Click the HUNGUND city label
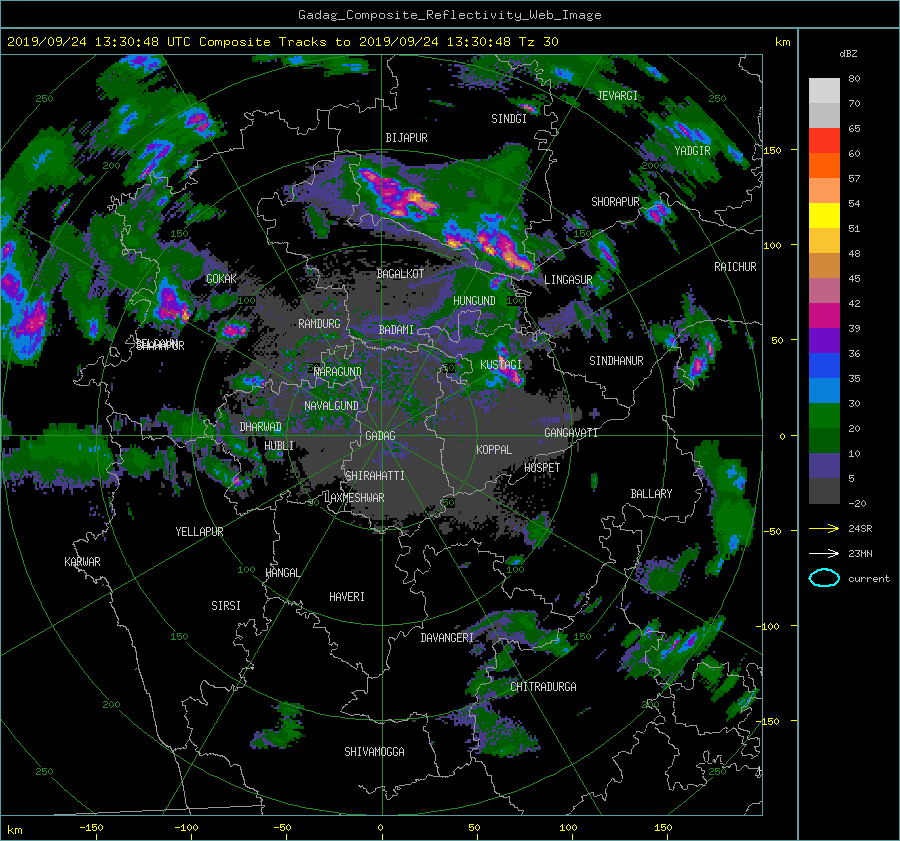 (474, 301)
